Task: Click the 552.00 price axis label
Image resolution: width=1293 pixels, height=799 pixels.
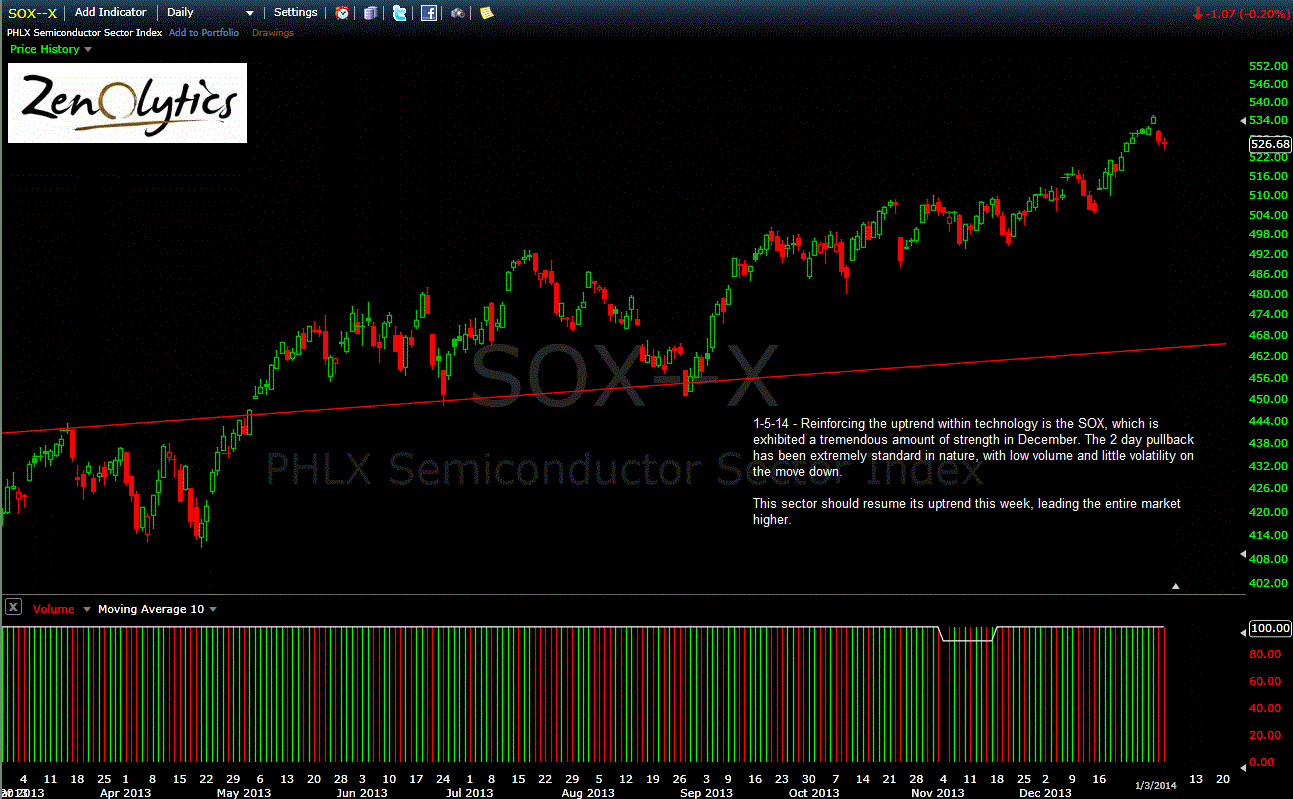Action: [1267, 66]
